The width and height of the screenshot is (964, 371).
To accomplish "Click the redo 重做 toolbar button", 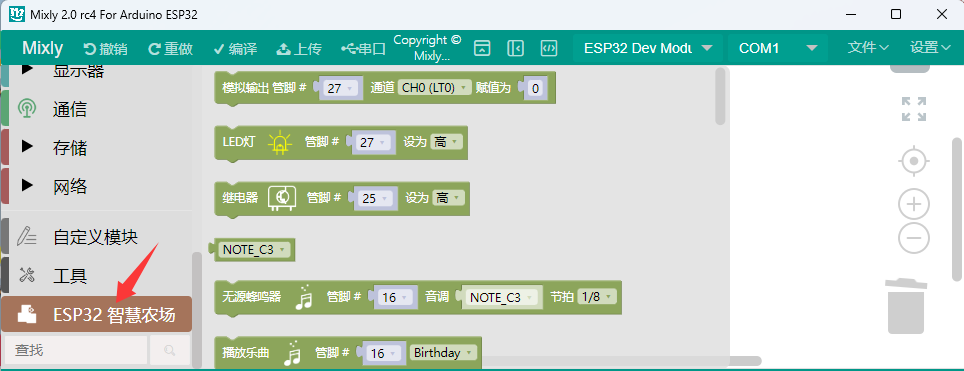I will click(170, 49).
